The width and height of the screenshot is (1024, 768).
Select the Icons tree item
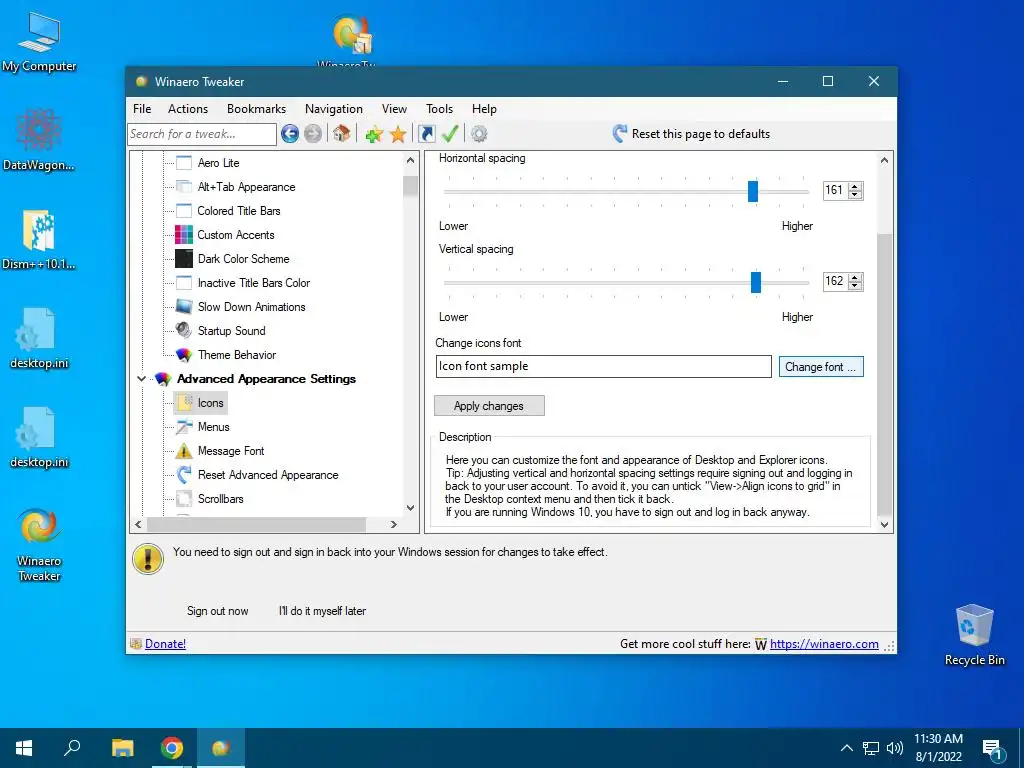point(210,403)
